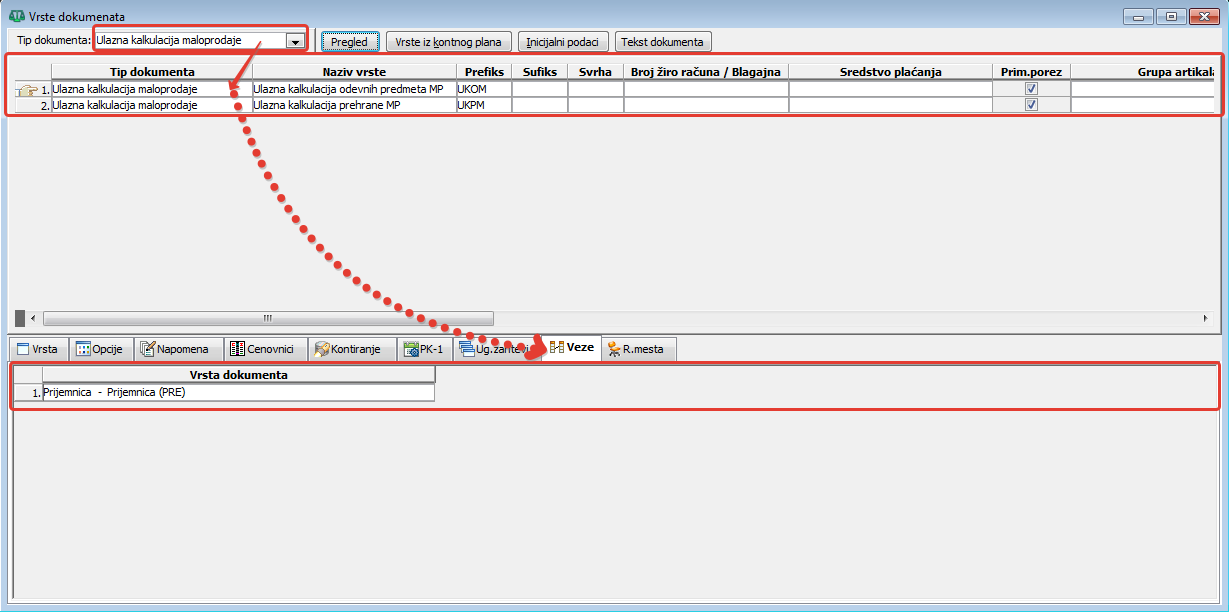The image size is (1229, 612).
Task: Click the UKOM prefix cell
Action: 484,89
